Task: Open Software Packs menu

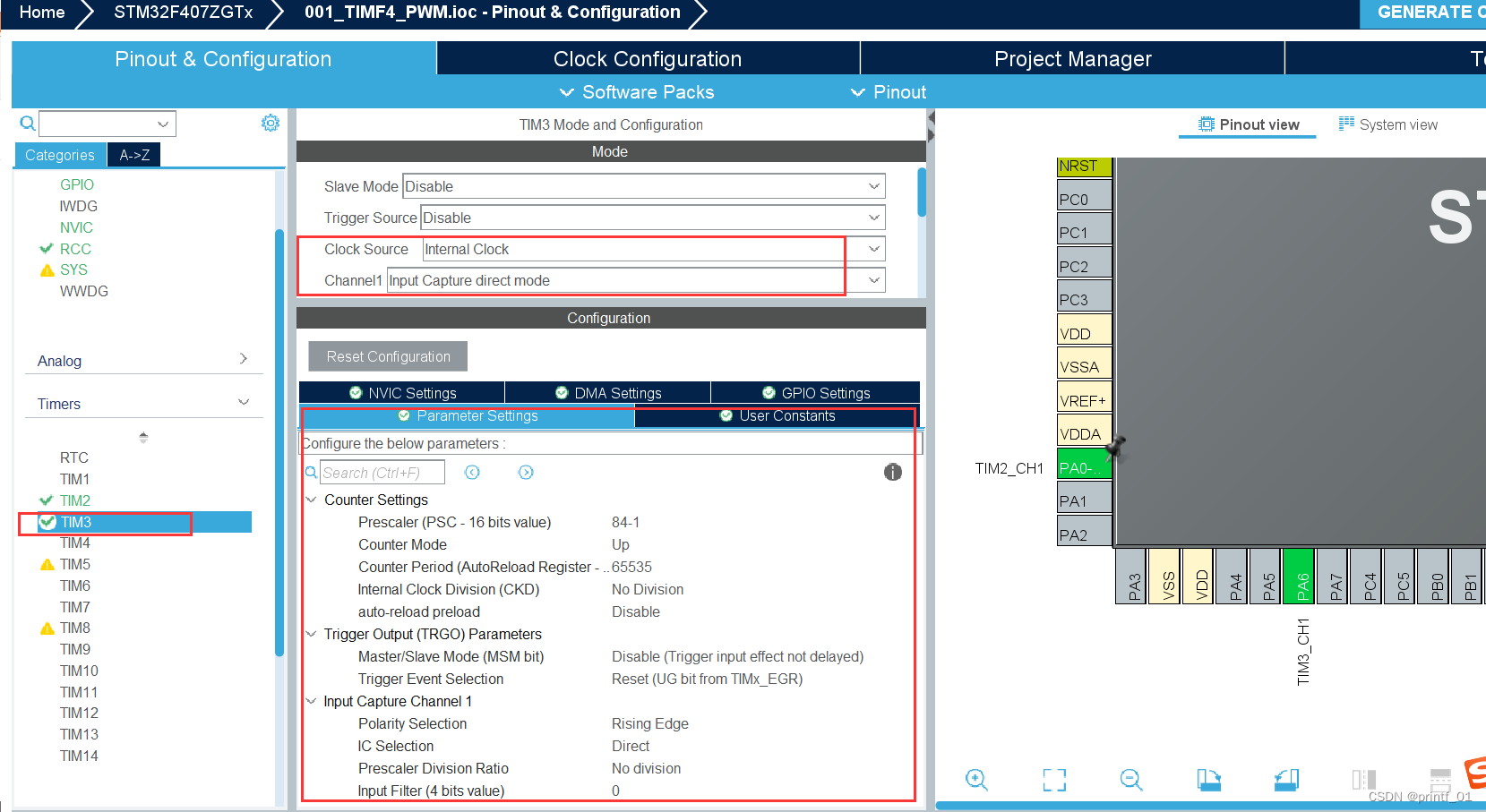Action: [637, 92]
